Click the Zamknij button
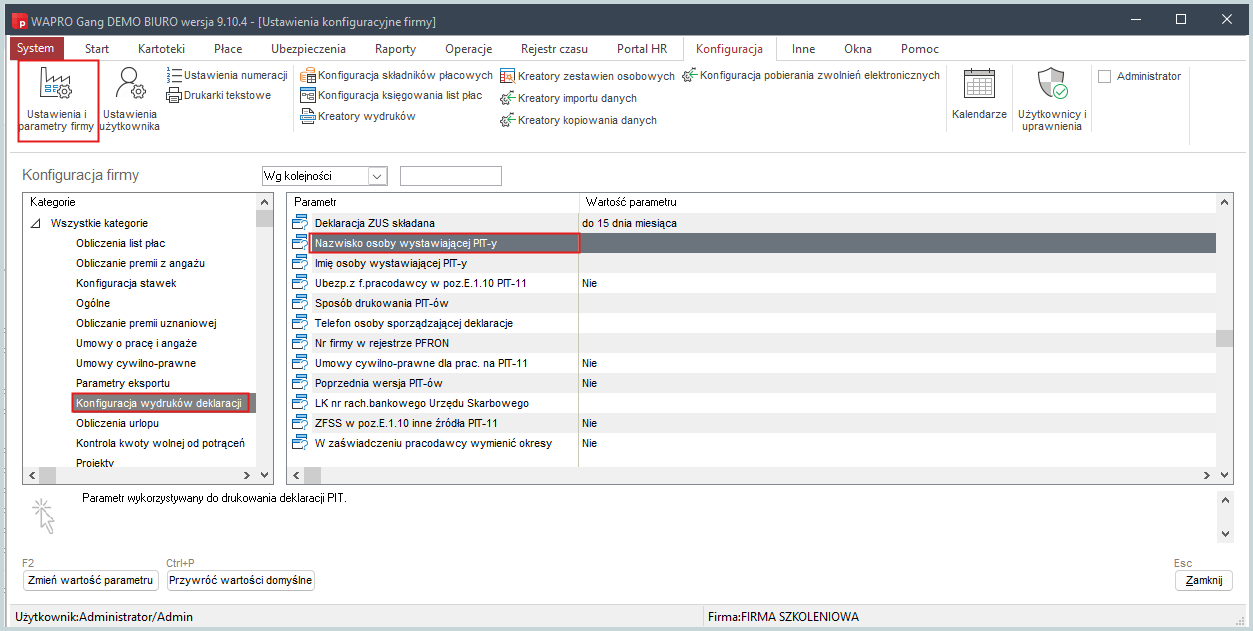 tap(1203, 581)
